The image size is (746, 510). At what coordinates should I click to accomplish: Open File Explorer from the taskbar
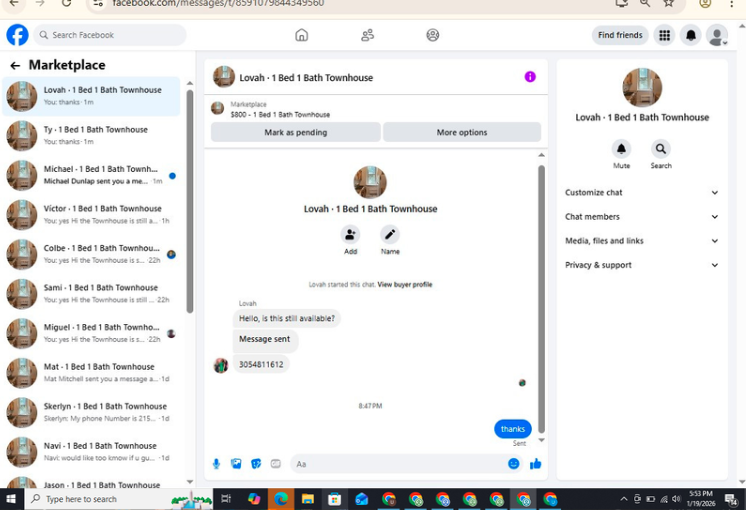(x=308, y=499)
